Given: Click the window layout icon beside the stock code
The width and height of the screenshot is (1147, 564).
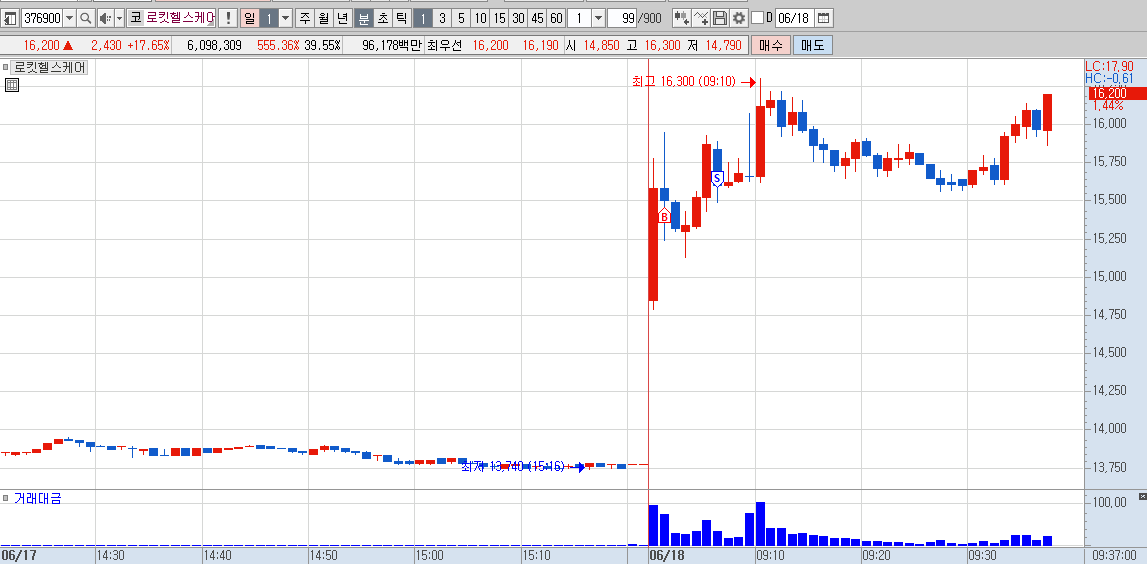Looking at the screenshot, I should (11, 18).
